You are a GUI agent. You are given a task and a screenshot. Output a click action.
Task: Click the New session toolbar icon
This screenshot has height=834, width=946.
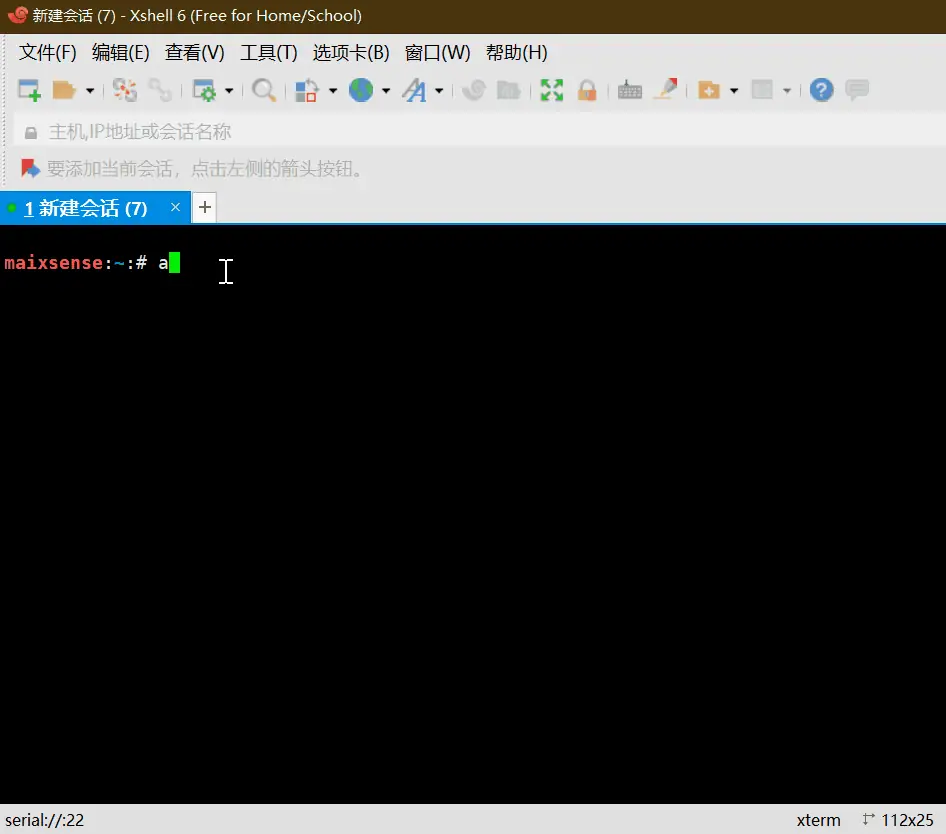click(29, 91)
